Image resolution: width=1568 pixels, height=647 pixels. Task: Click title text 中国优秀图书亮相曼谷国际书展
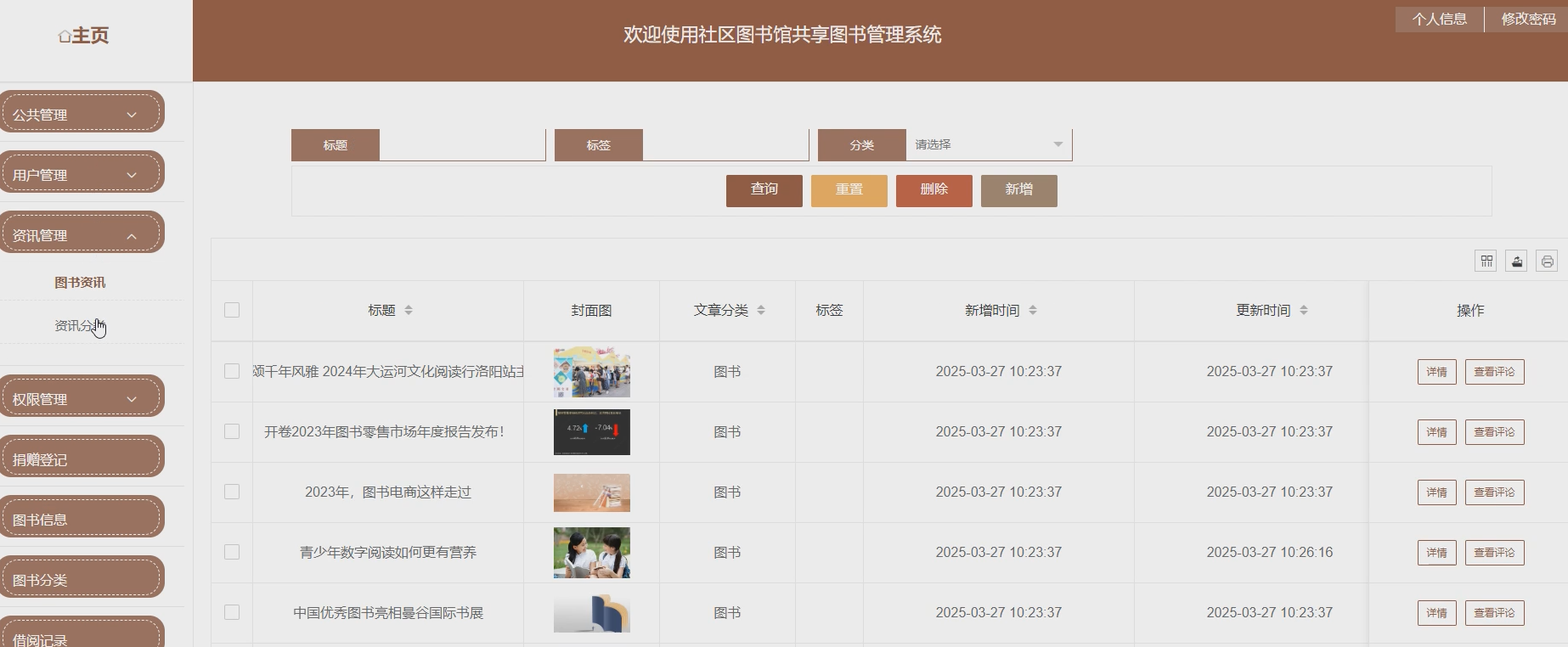click(388, 613)
